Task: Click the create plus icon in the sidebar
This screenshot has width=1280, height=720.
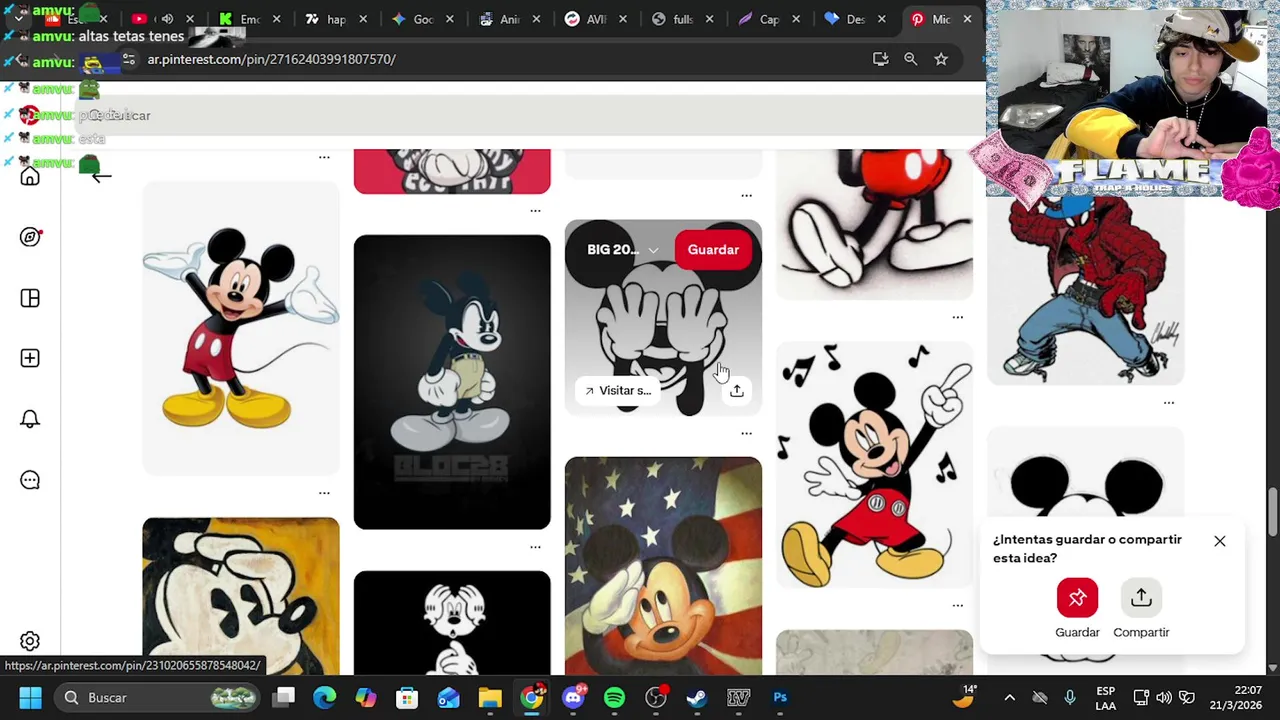Action: tap(30, 358)
